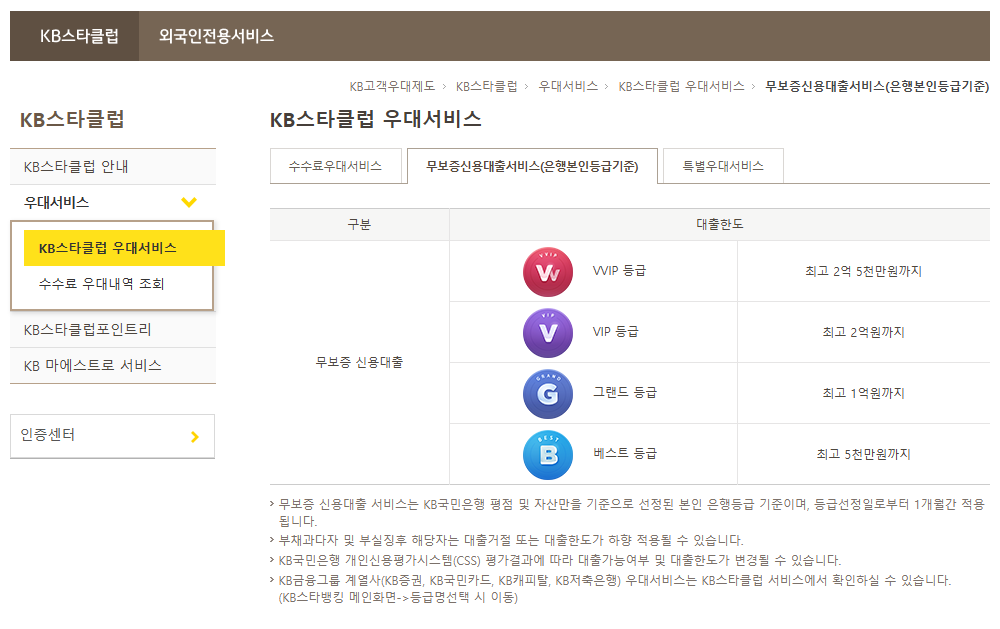The height and width of the screenshot is (629, 1000).
Task: Collapse the 우대서비스 yellow chevron
Action: point(189,202)
